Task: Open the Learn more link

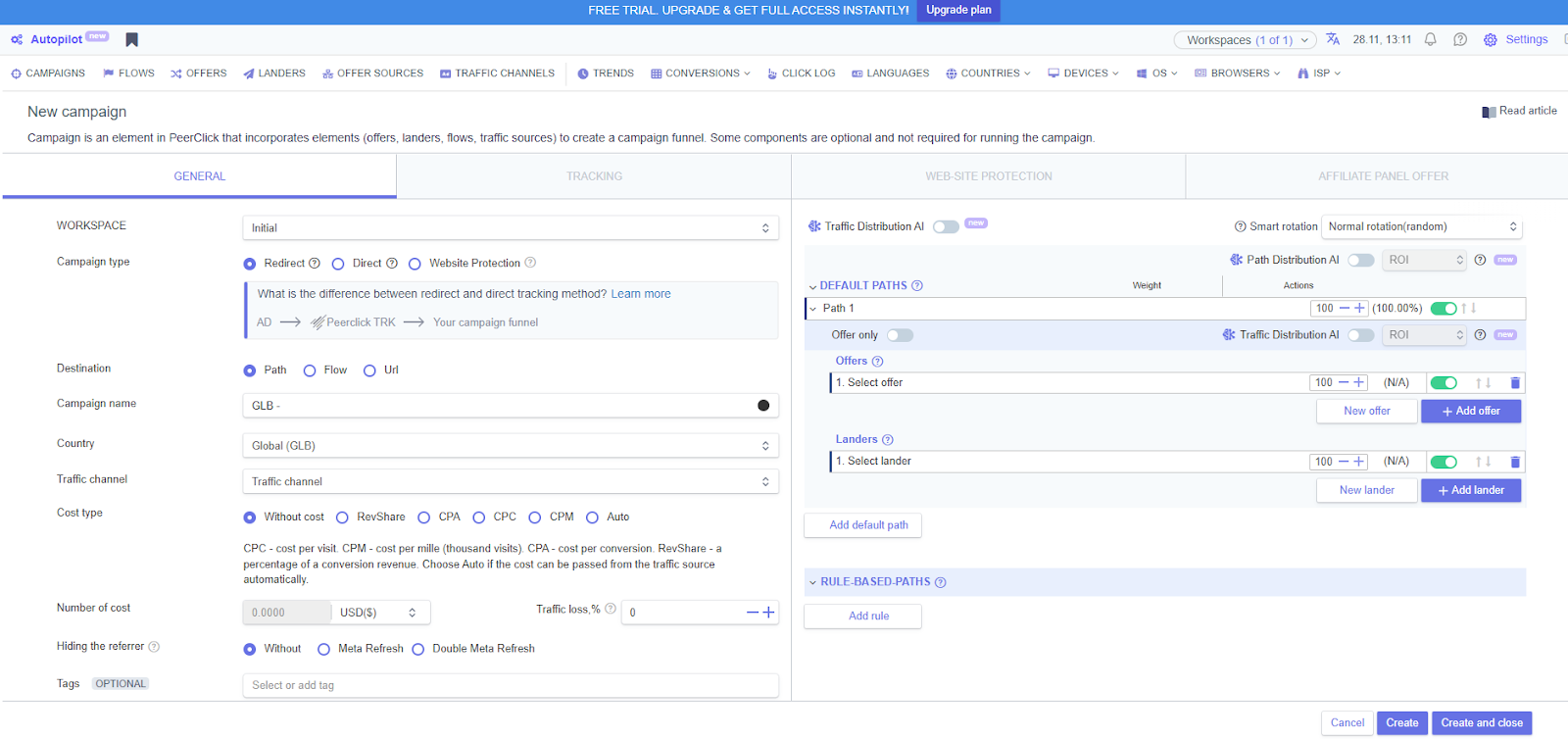Action: pos(641,294)
